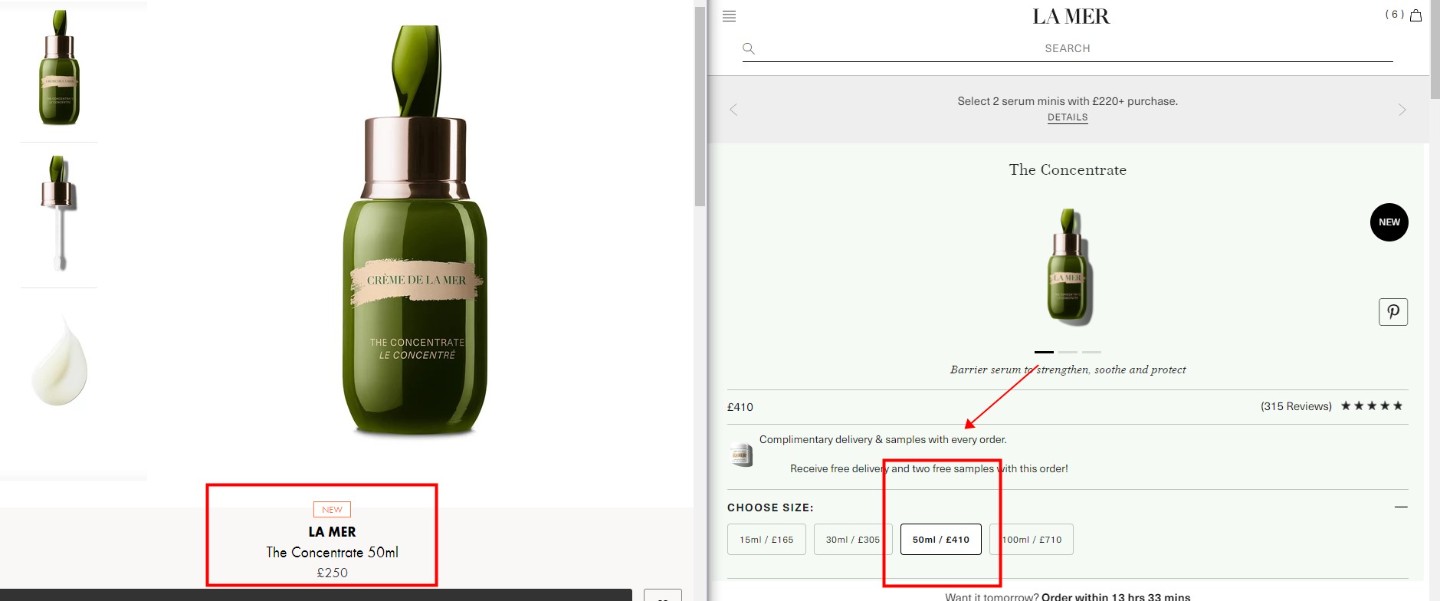Screen dimensions: 1440x601
Task: Select the cream texture swatch thumbnail
Action: click(x=59, y=362)
